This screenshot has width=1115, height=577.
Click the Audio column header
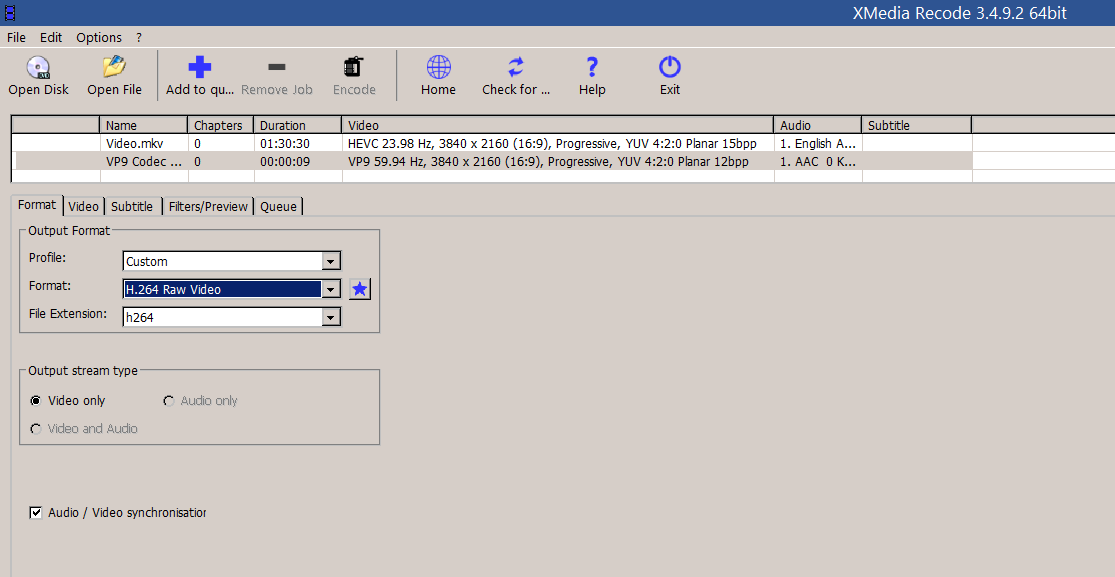coord(818,125)
